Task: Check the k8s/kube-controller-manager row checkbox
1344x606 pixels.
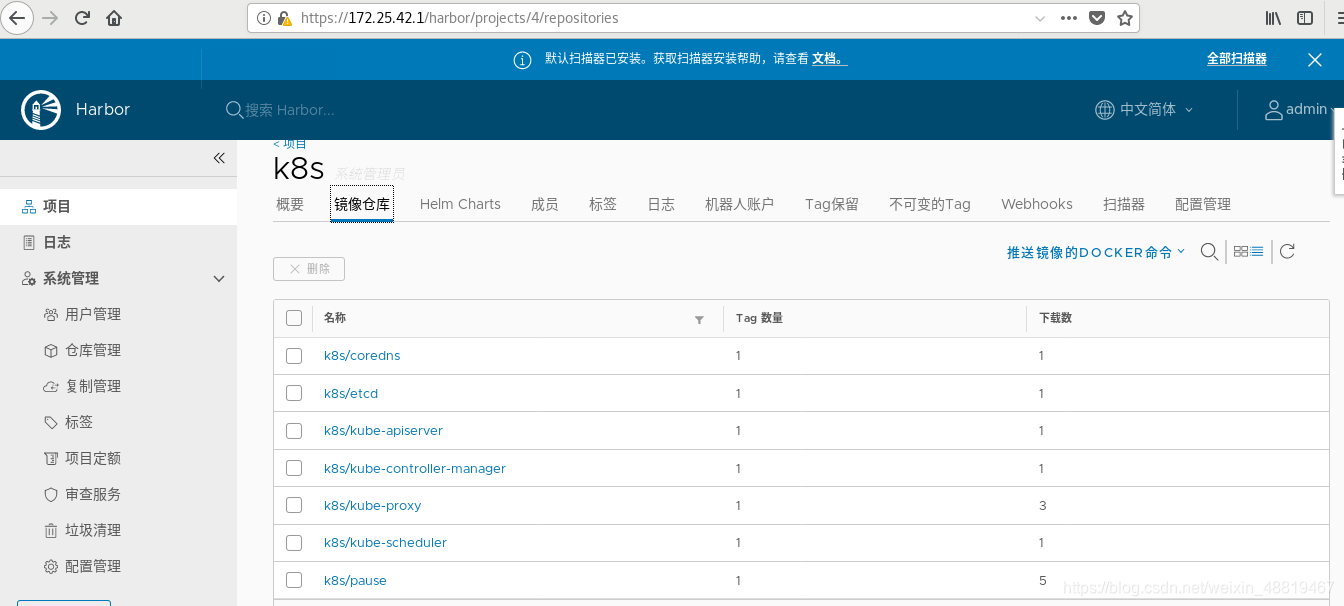Action: coord(294,468)
